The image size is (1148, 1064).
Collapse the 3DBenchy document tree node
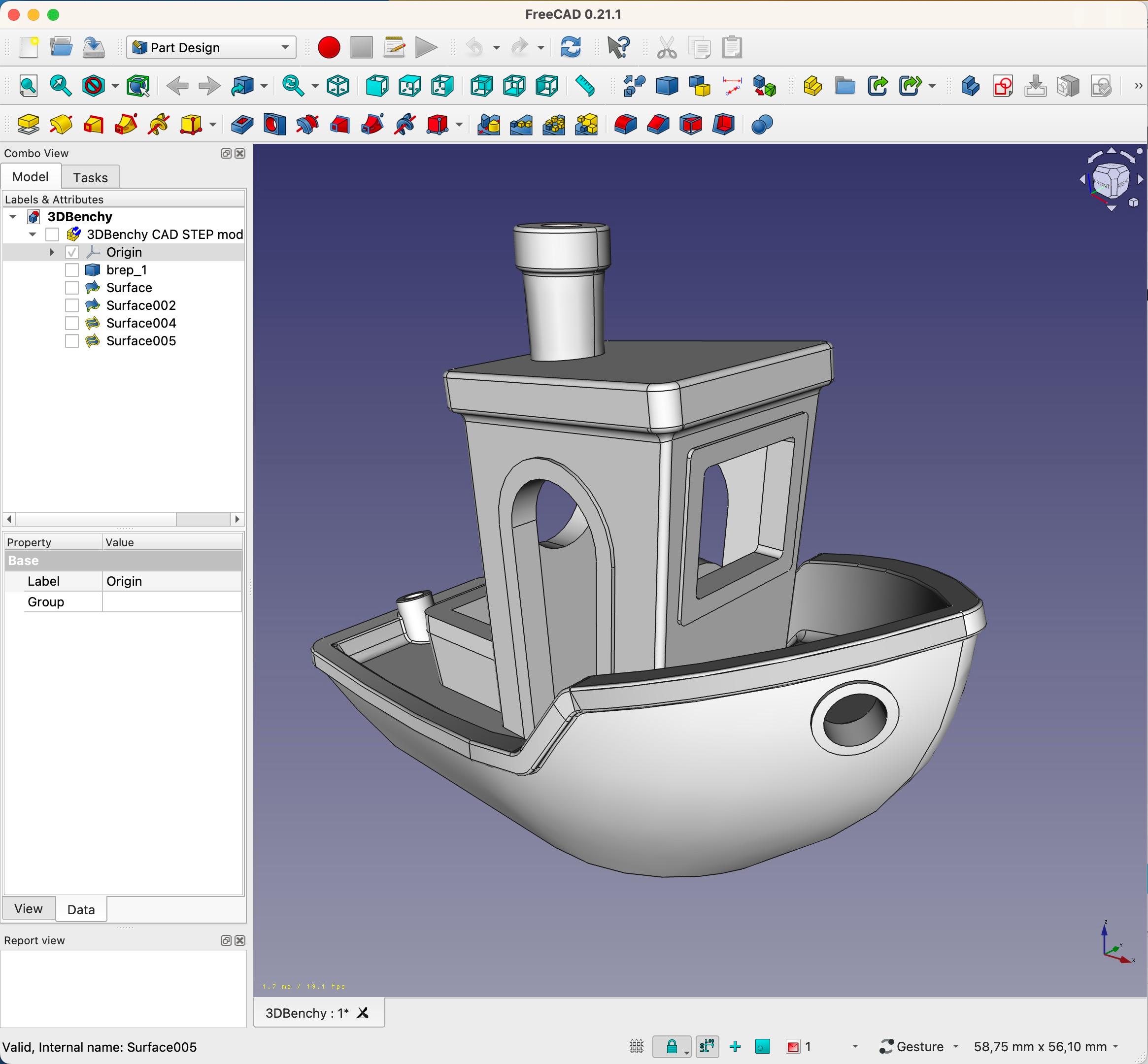click(x=13, y=217)
